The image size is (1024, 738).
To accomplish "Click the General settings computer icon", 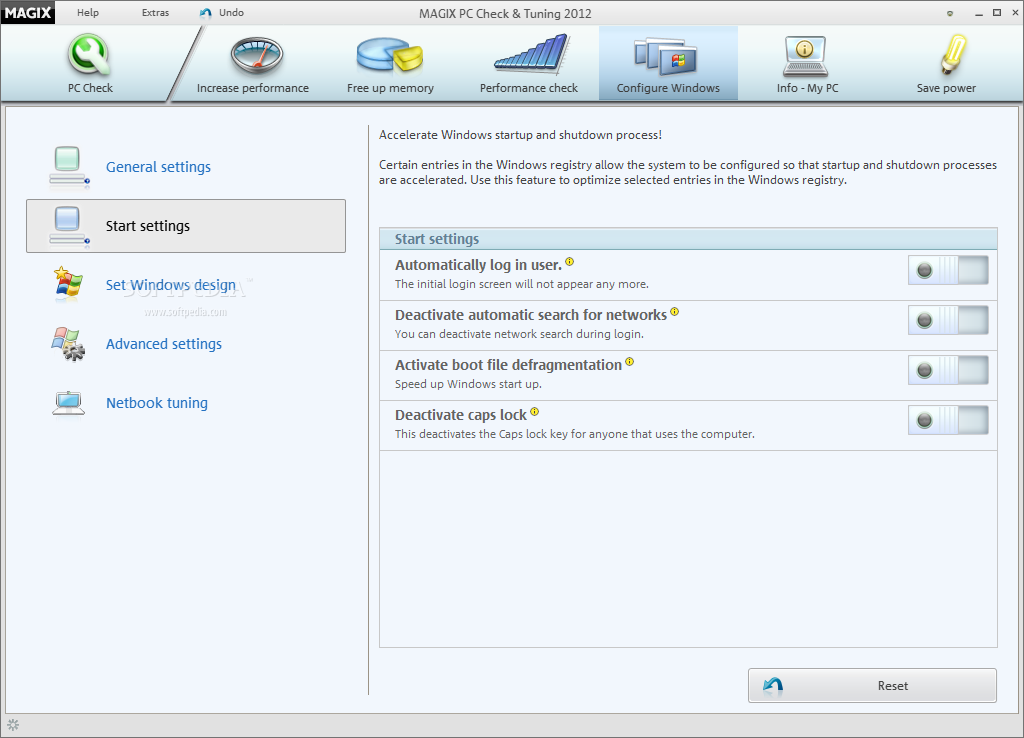I will (69, 167).
